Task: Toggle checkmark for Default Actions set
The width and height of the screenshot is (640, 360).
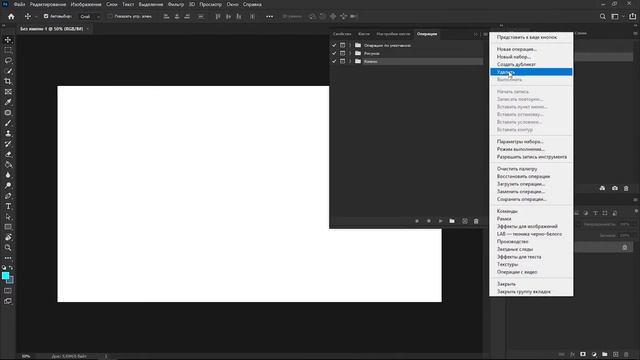Action: point(334,45)
